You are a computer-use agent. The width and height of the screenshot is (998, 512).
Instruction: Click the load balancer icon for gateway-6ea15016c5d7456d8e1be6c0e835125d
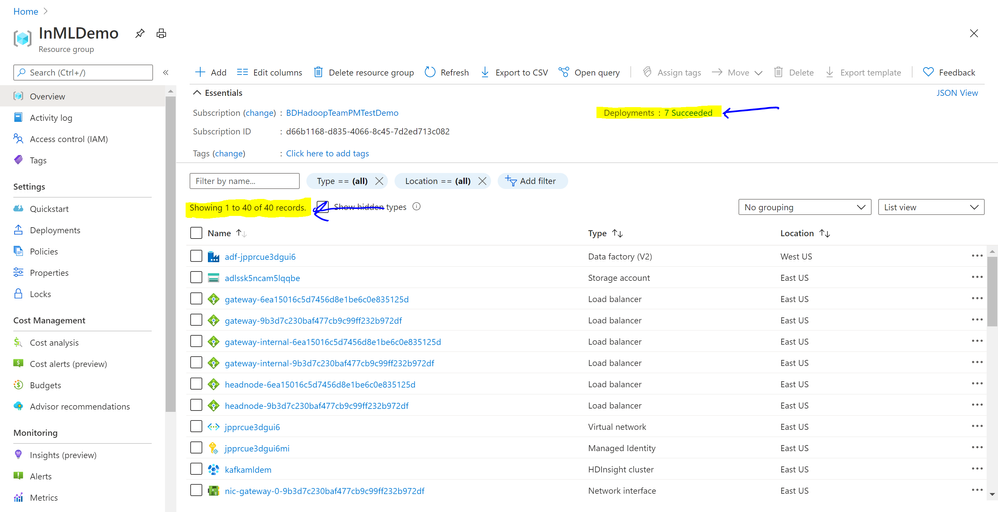point(214,299)
